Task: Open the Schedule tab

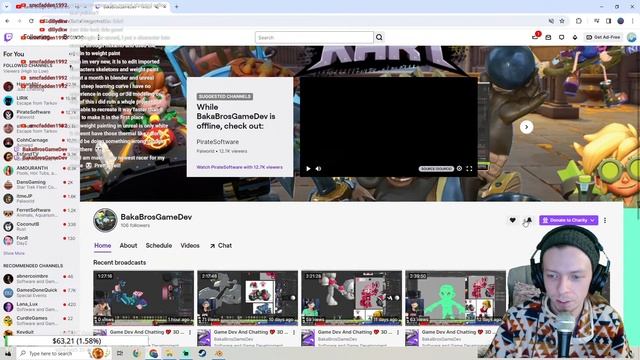Action: point(159,246)
